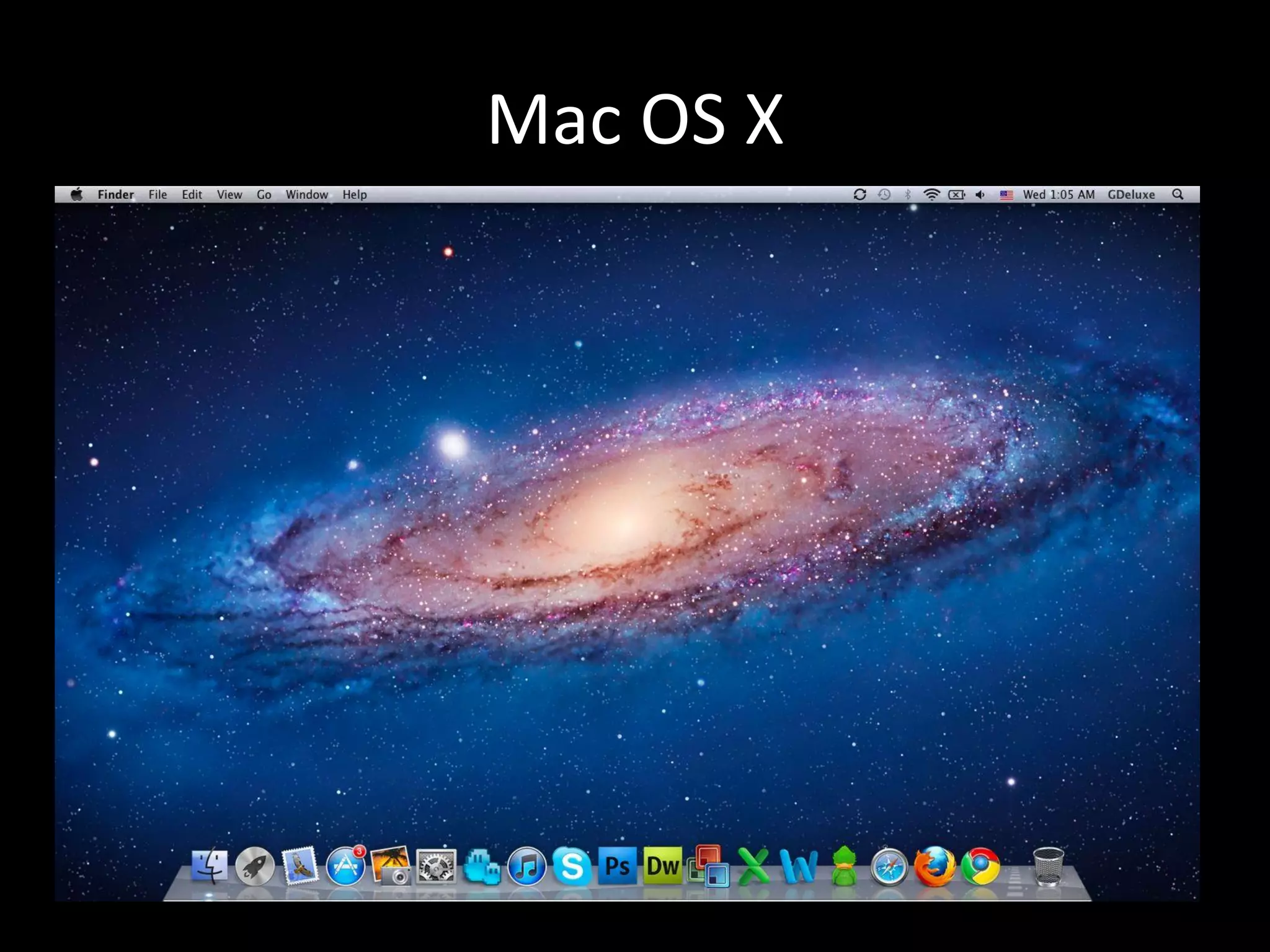The image size is (1270, 952).
Task: Open US flag input source menu
Action: [x=1006, y=195]
